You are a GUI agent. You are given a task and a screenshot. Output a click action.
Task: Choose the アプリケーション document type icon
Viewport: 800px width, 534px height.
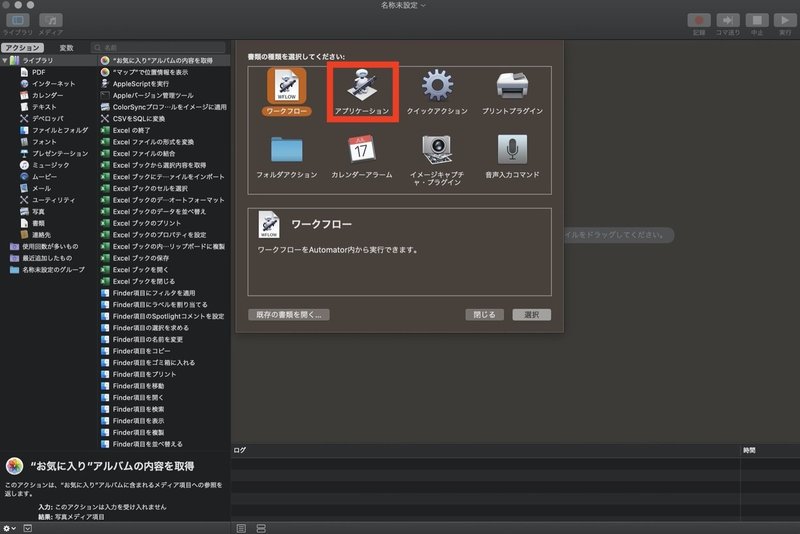coord(362,85)
